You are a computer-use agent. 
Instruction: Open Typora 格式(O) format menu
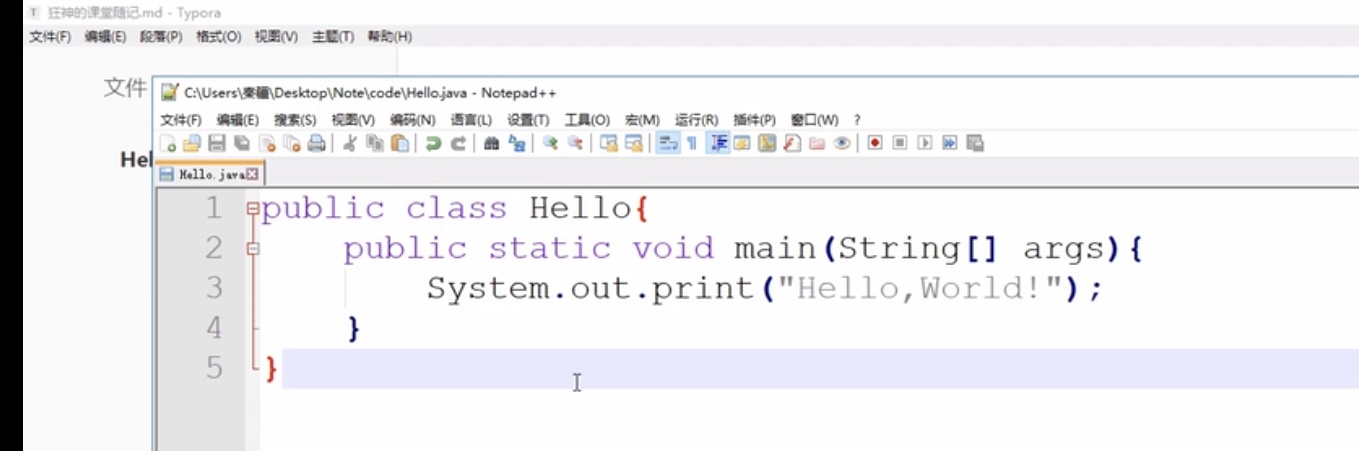218,37
